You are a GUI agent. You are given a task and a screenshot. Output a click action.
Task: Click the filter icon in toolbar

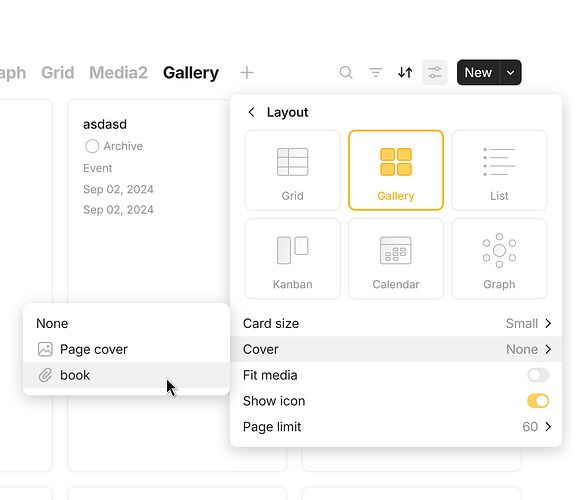375,73
